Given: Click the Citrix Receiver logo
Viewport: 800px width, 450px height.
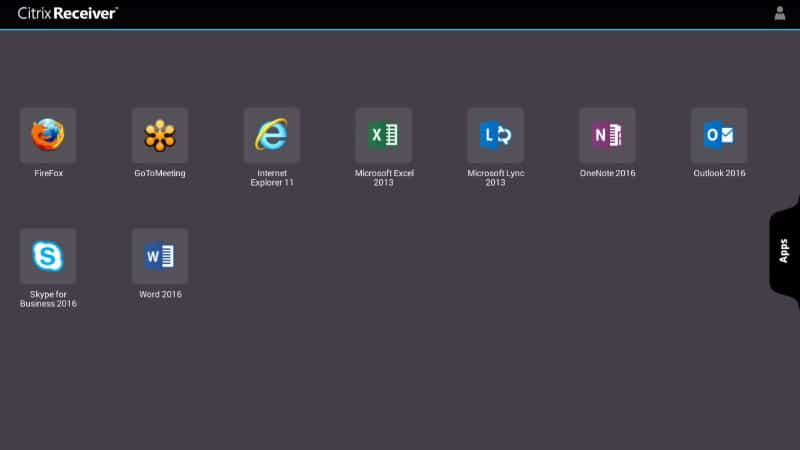Looking at the screenshot, I should (68, 13).
